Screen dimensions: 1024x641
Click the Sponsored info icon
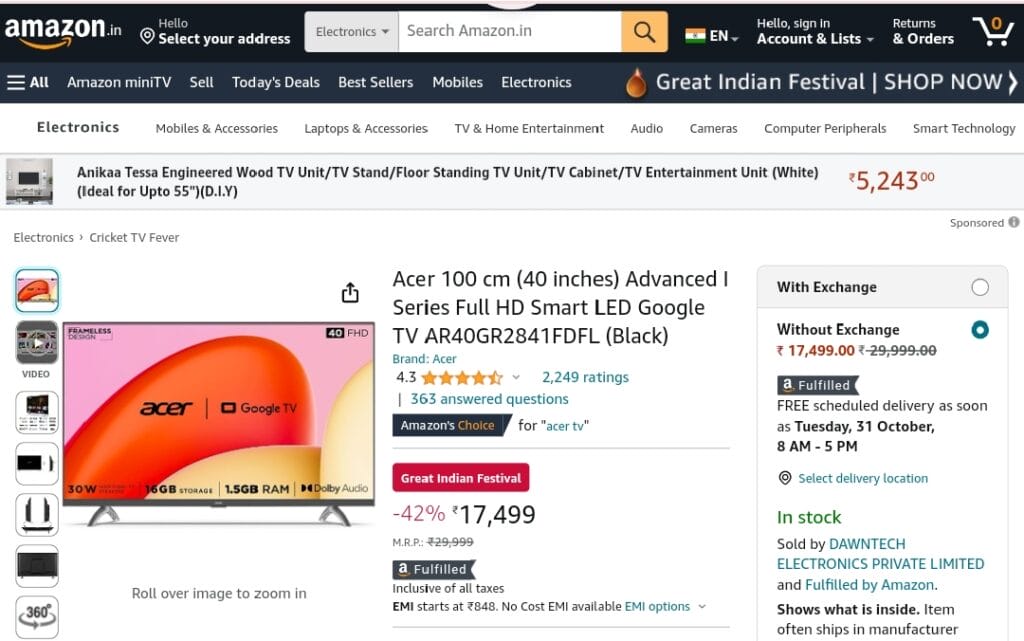tap(1014, 222)
